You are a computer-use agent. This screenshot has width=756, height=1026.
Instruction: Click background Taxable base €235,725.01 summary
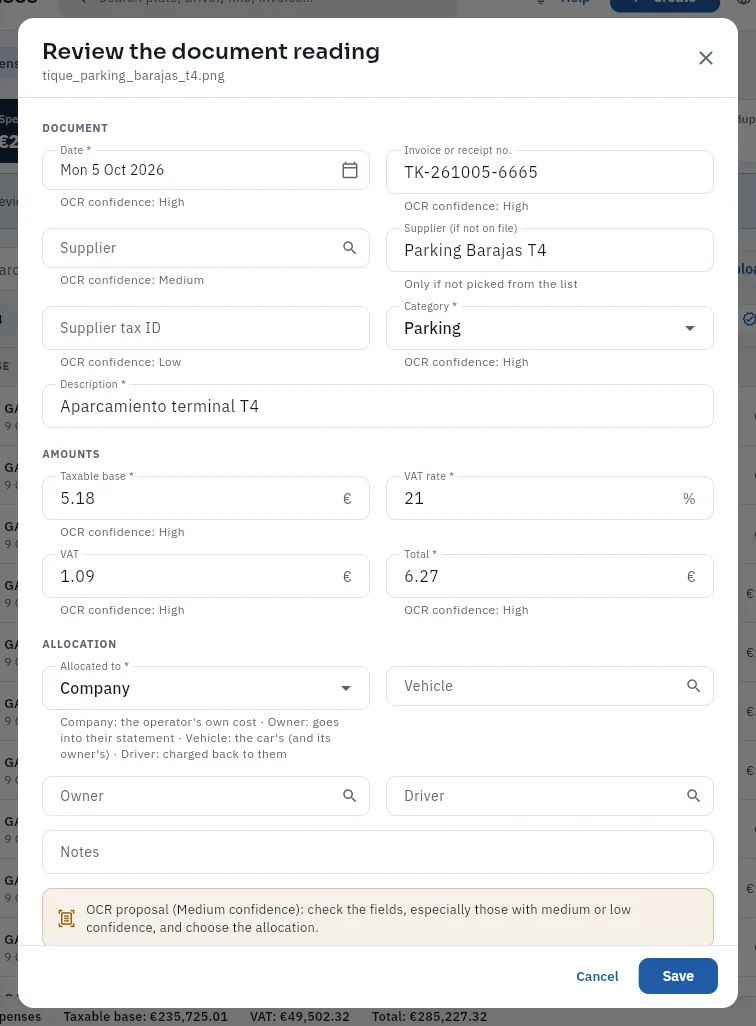tap(145, 1017)
